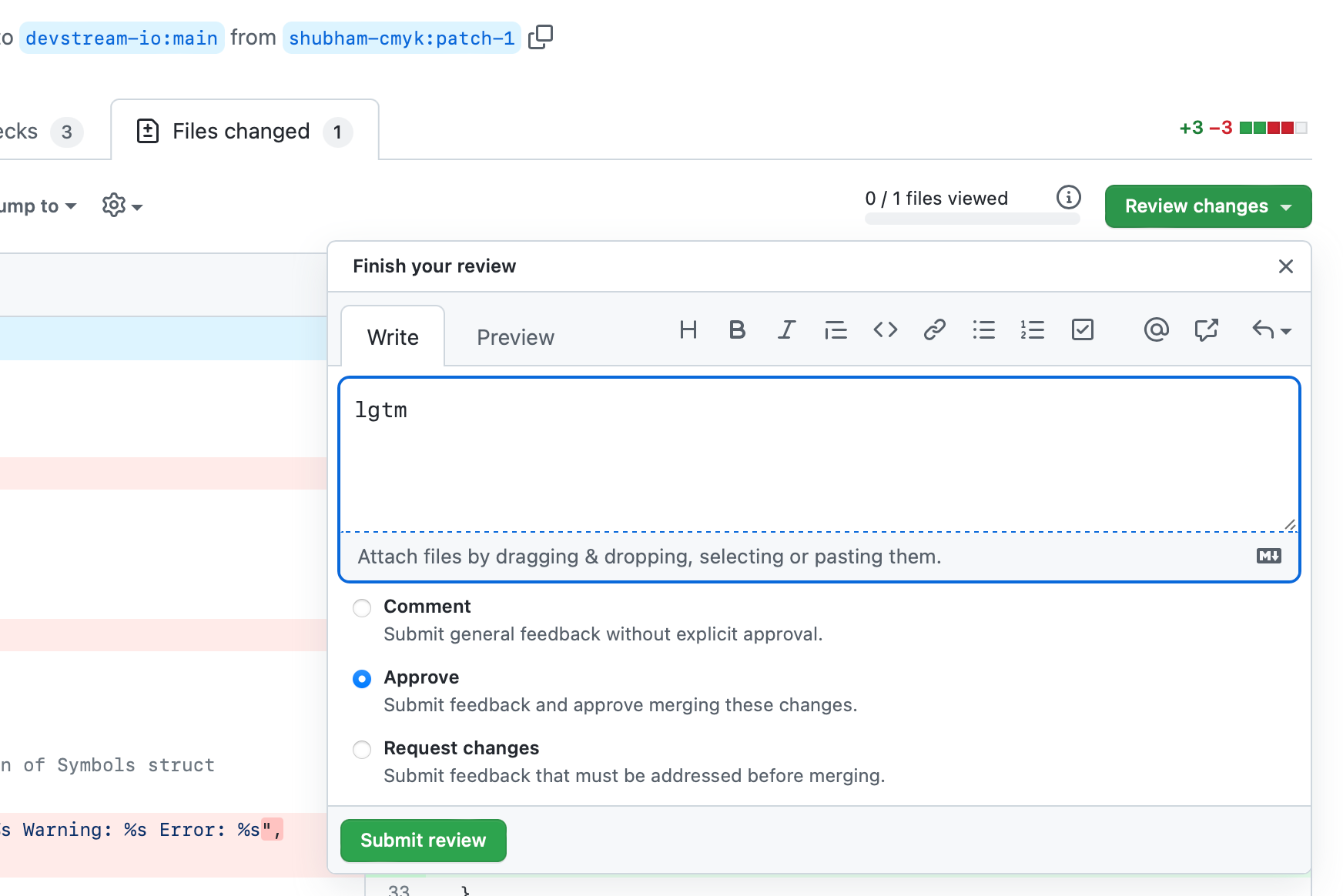This screenshot has height=896, width=1343.
Task: Switch to the Preview tab
Action: (x=515, y=337)
